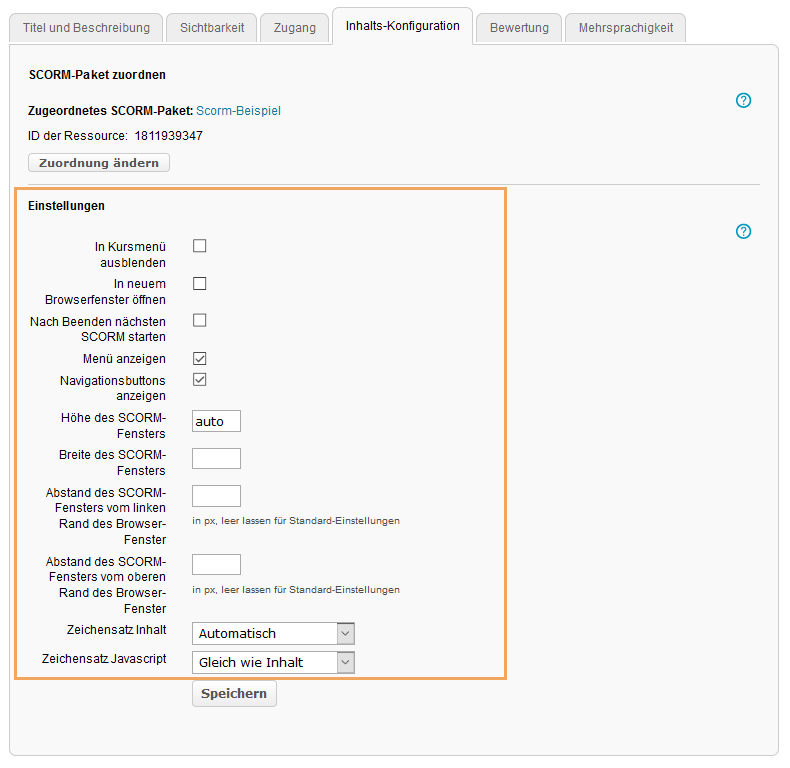
Task: Open the Scorm-Beispiel package link
Action: click(238, 111)
